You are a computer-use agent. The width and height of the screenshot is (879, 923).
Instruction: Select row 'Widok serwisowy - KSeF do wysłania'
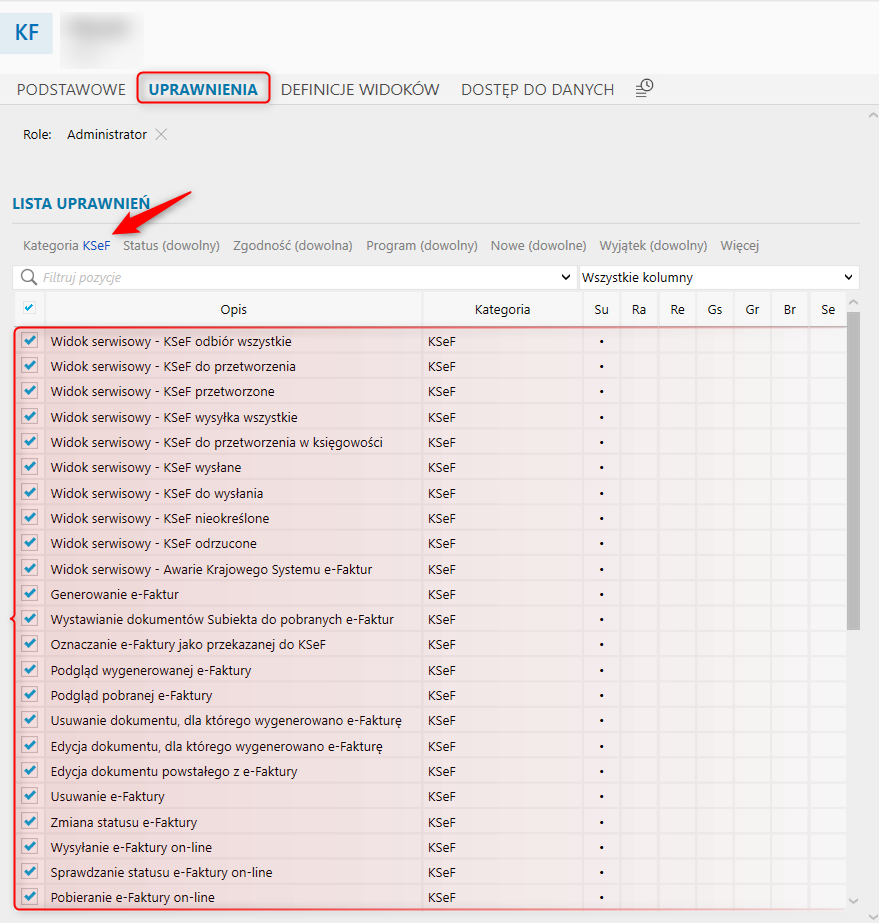430,493
